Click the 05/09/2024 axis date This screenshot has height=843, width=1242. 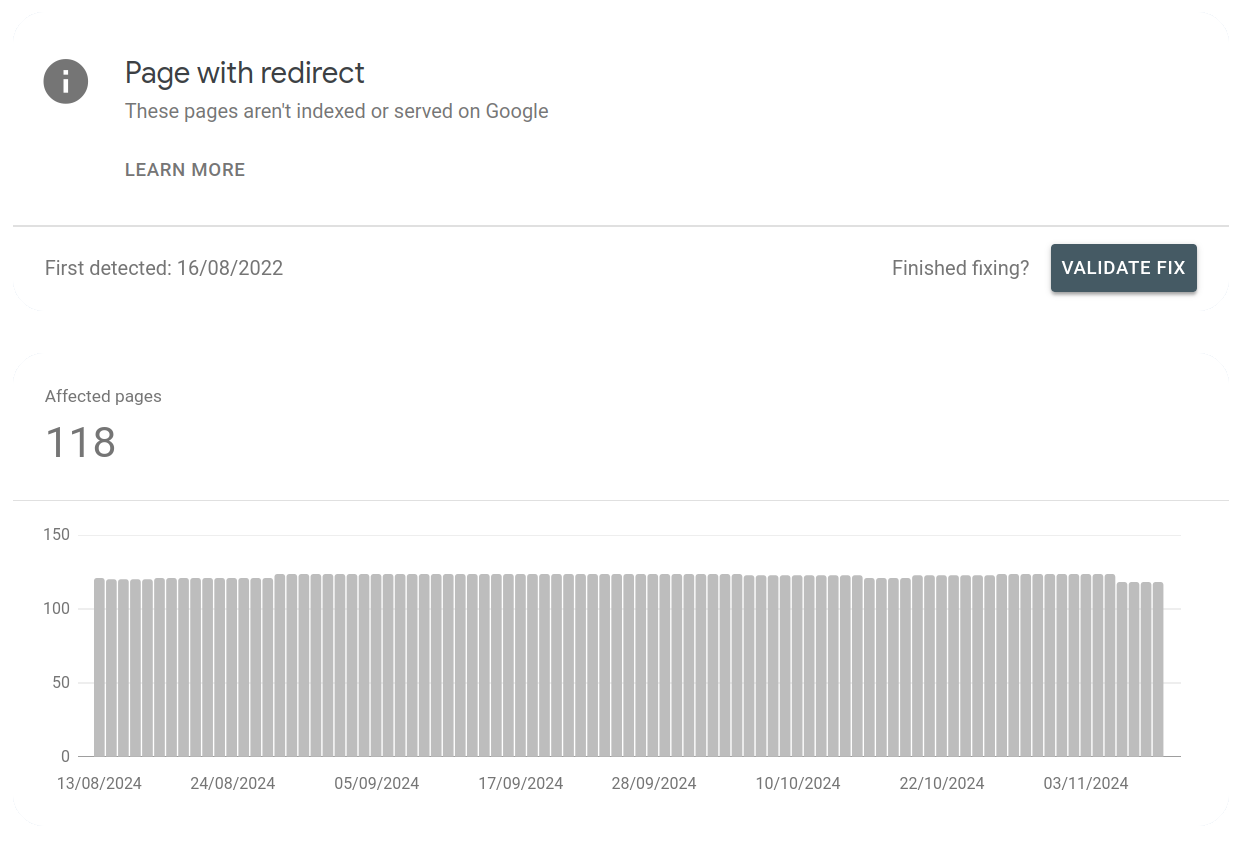(376, 783)
